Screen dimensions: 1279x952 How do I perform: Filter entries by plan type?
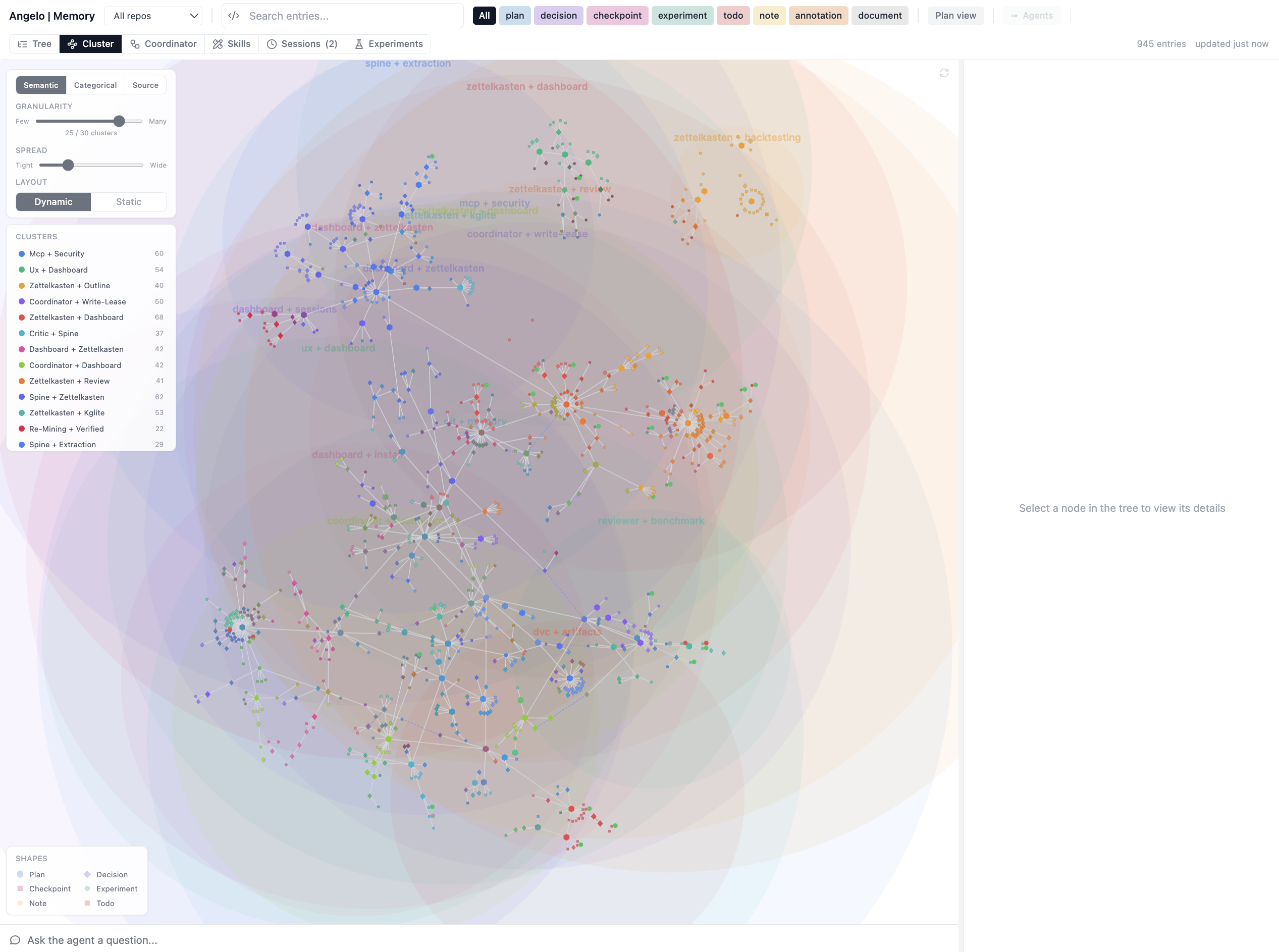click(514, 16)
